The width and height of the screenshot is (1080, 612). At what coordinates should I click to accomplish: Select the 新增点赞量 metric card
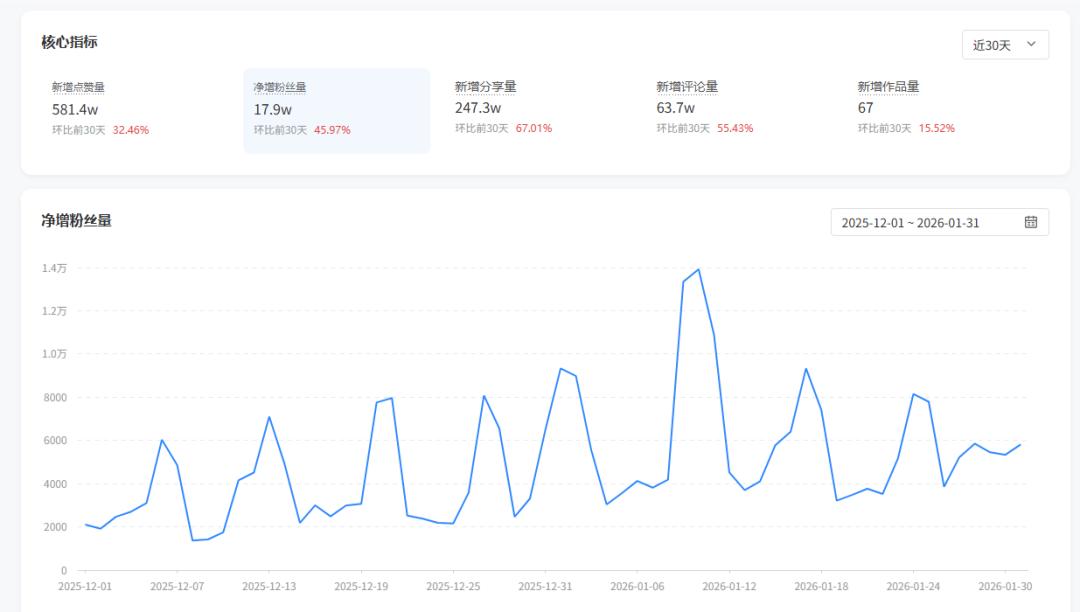(135, 110)
